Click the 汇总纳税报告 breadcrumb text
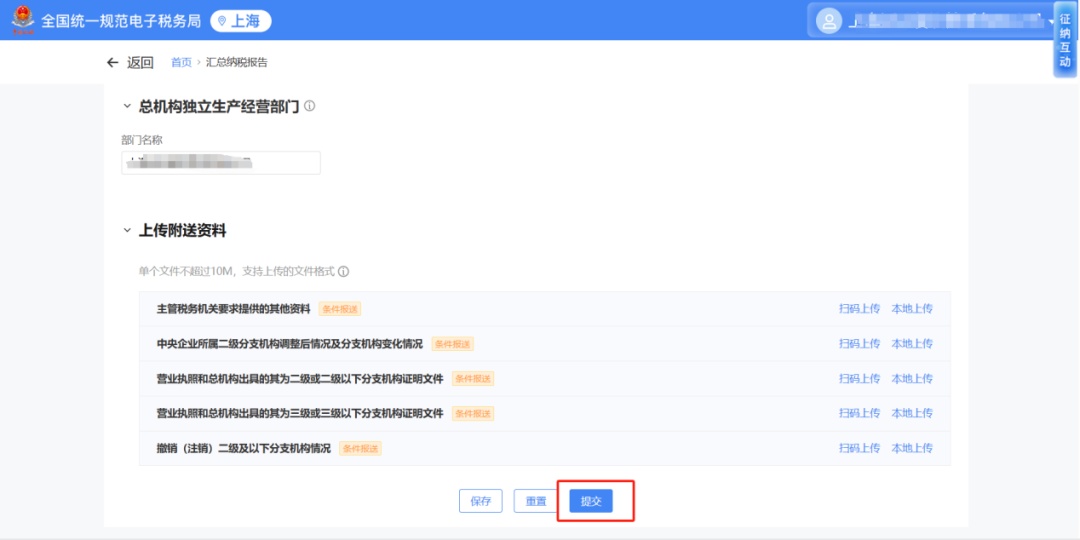 click(x=236, y=63)
